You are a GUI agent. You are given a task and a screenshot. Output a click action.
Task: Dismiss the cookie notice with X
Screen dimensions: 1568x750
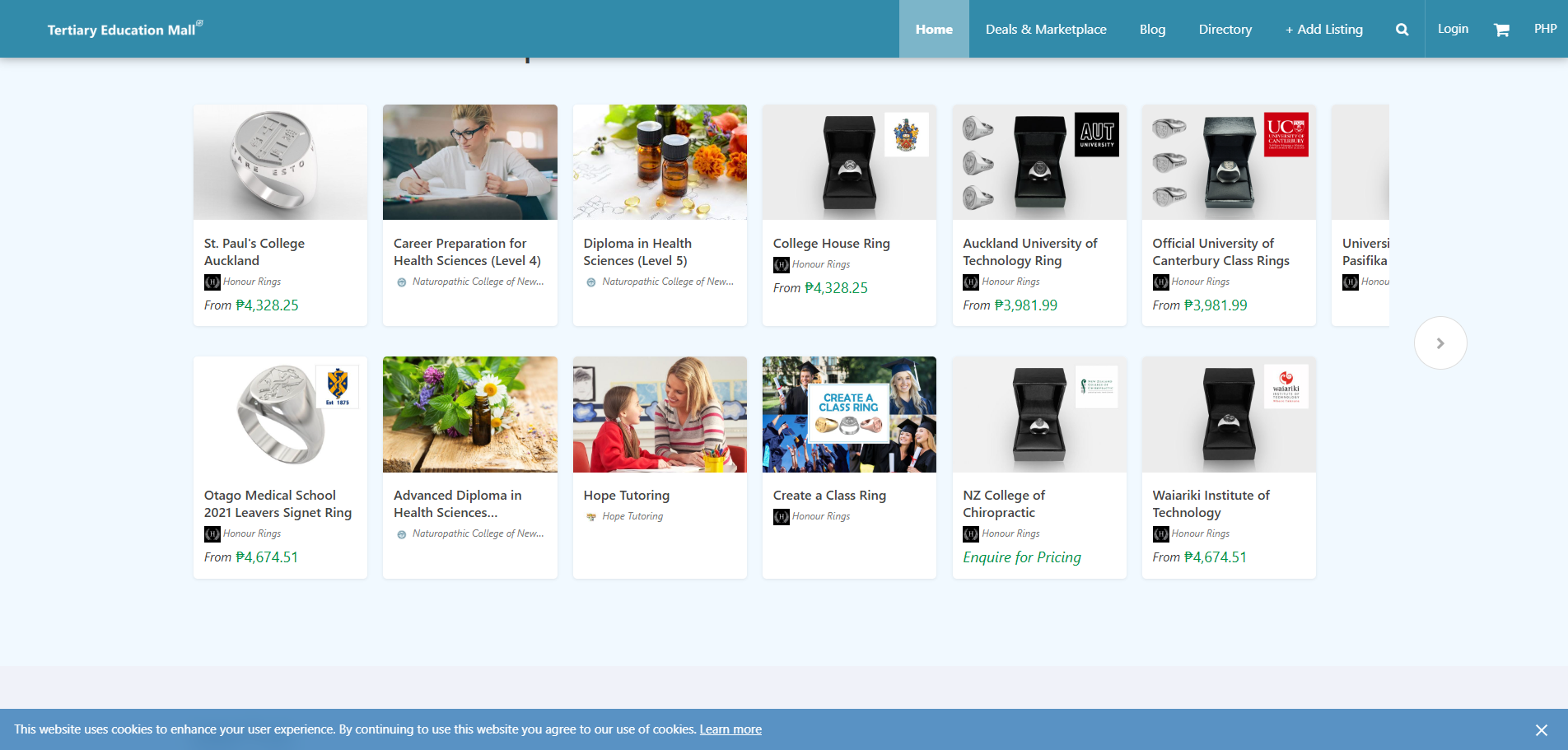tap(1542, 730)
